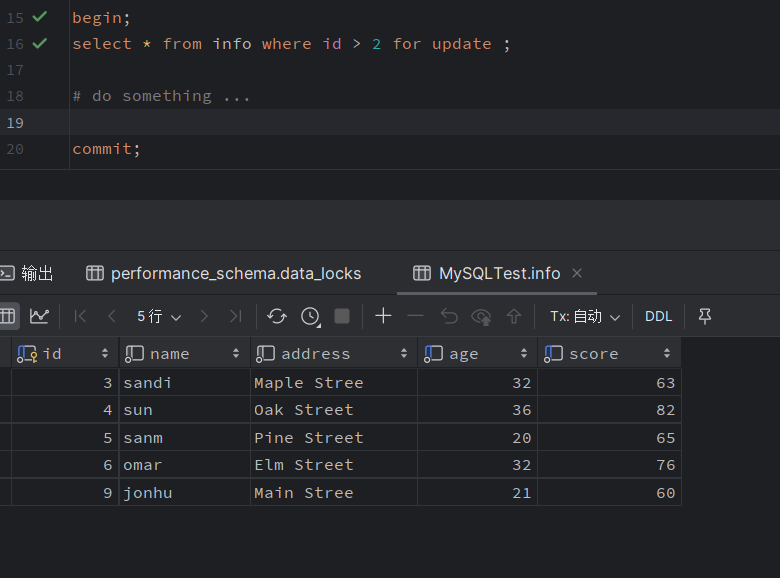Place cursor on the commit; statement

[x=106, y=149]
